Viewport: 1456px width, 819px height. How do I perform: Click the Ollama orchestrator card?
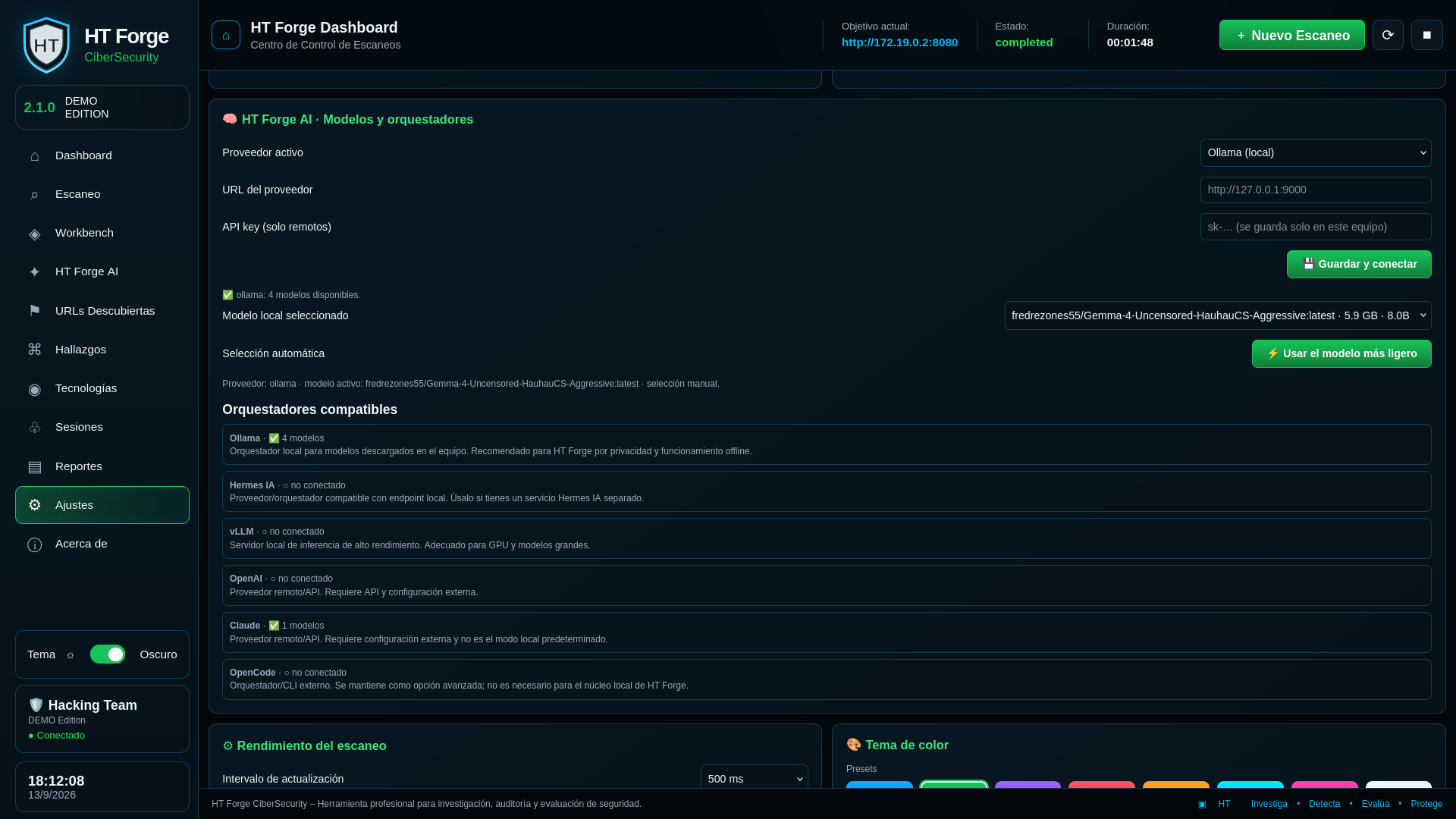pyautogui.click(x=827, y=444)
